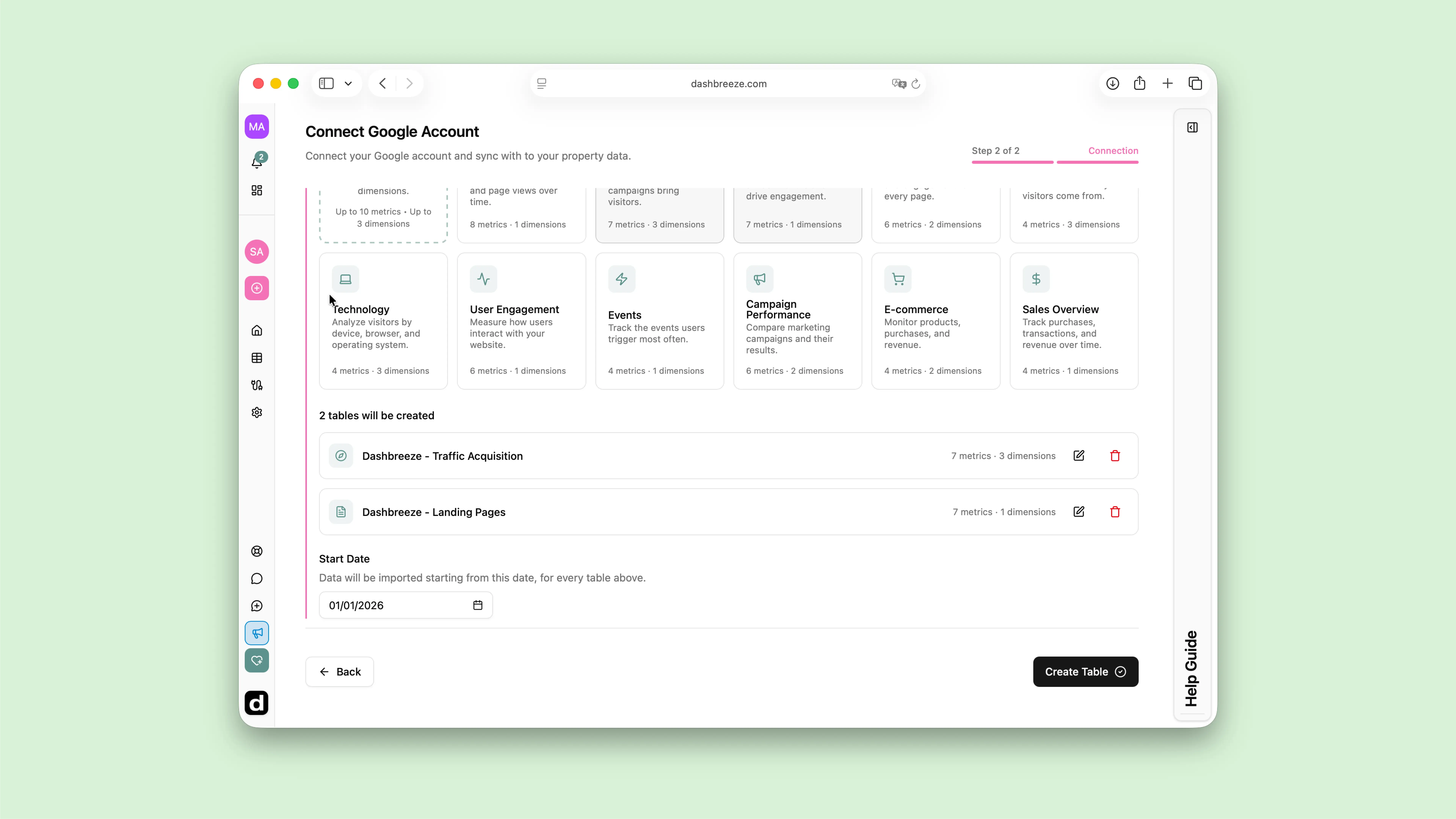Select the Technology template card

(383, 321)
